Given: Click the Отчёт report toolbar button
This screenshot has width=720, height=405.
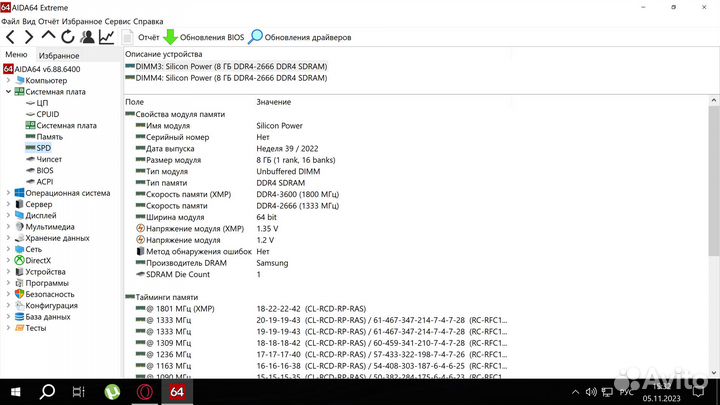Looking at the screenshot, I should (141, 37).
